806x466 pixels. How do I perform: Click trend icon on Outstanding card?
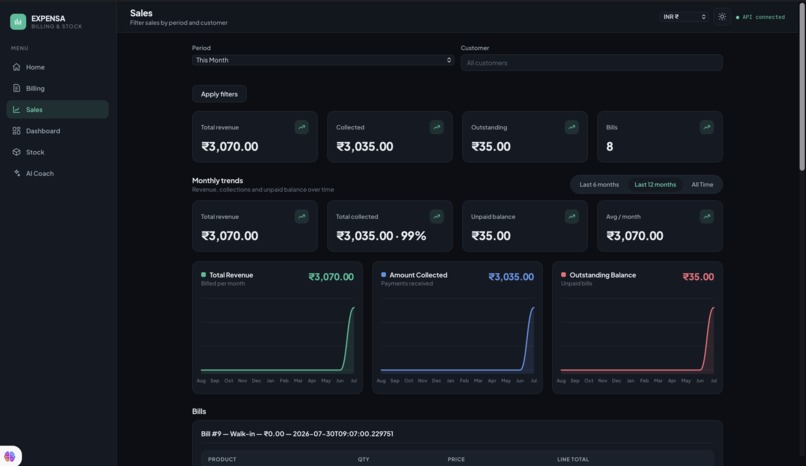572,127
